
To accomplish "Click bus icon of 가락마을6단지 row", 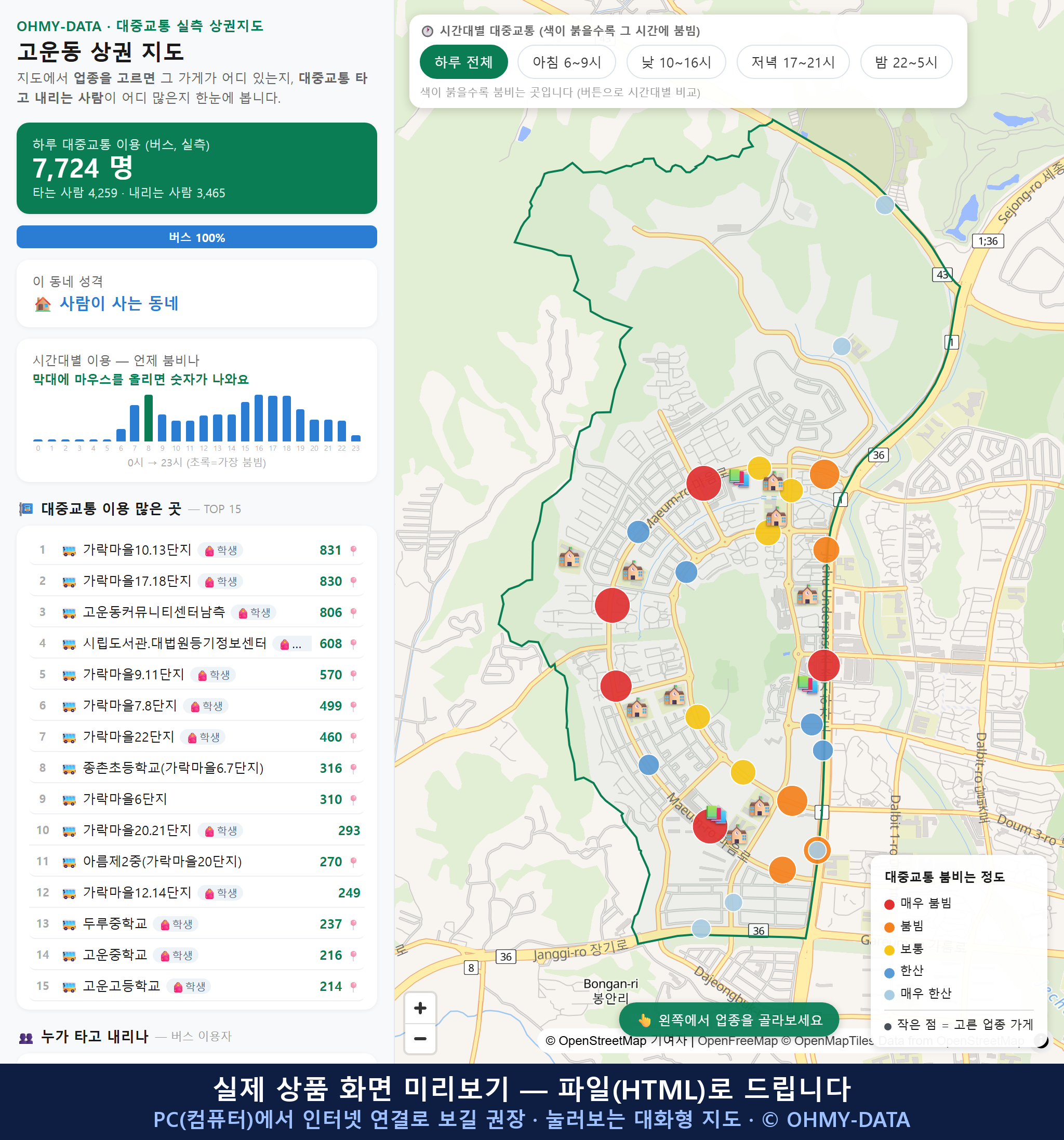I will [x=69, y=800].
